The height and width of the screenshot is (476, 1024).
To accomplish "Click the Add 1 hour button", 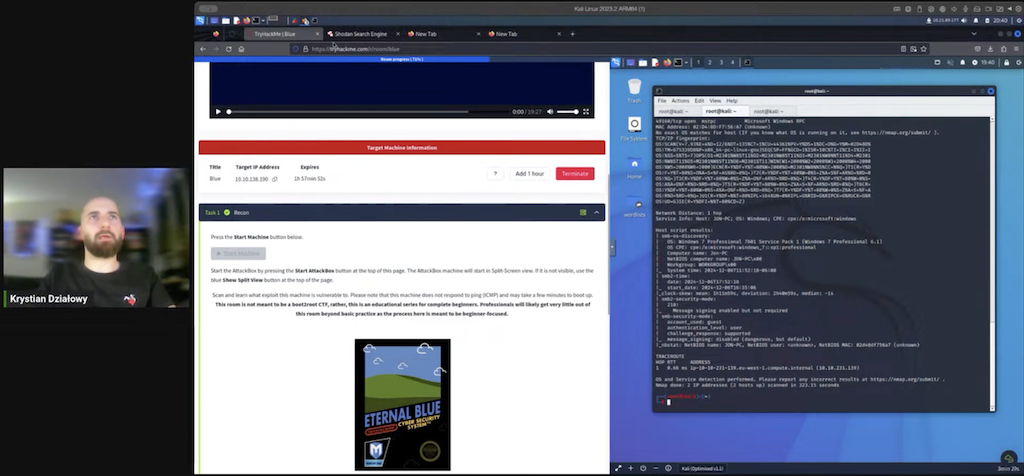I will tap(529, 173).
